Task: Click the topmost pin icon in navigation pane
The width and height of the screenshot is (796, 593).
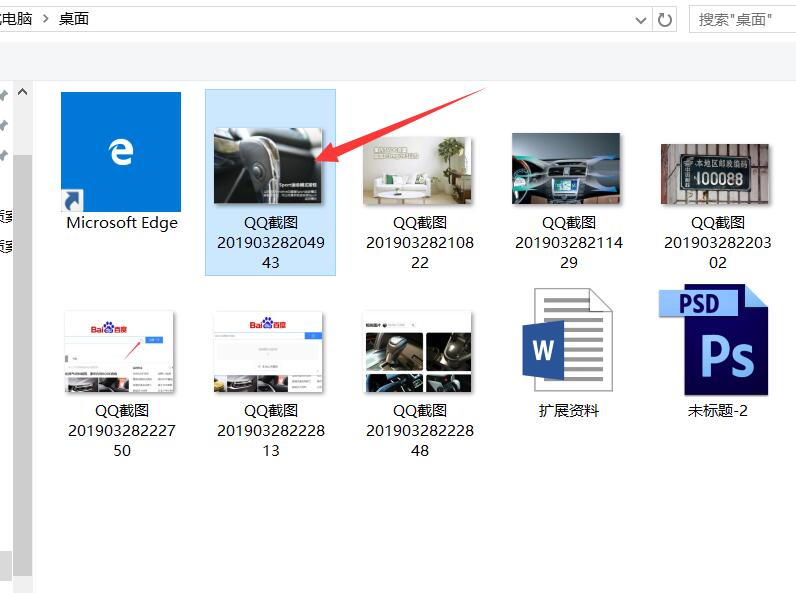Action: click(x=4, y=94)
